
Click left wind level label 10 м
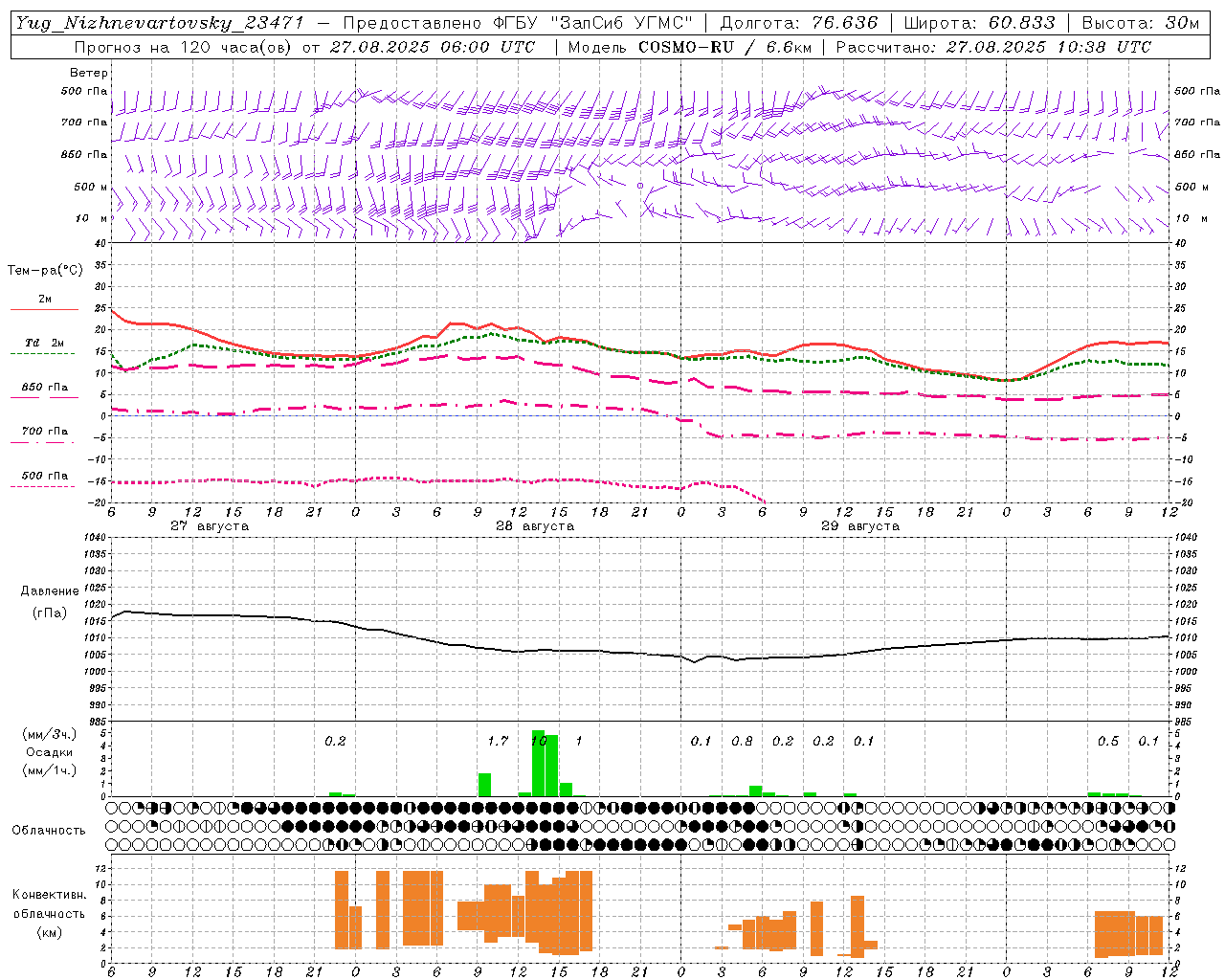coord(91,218)
